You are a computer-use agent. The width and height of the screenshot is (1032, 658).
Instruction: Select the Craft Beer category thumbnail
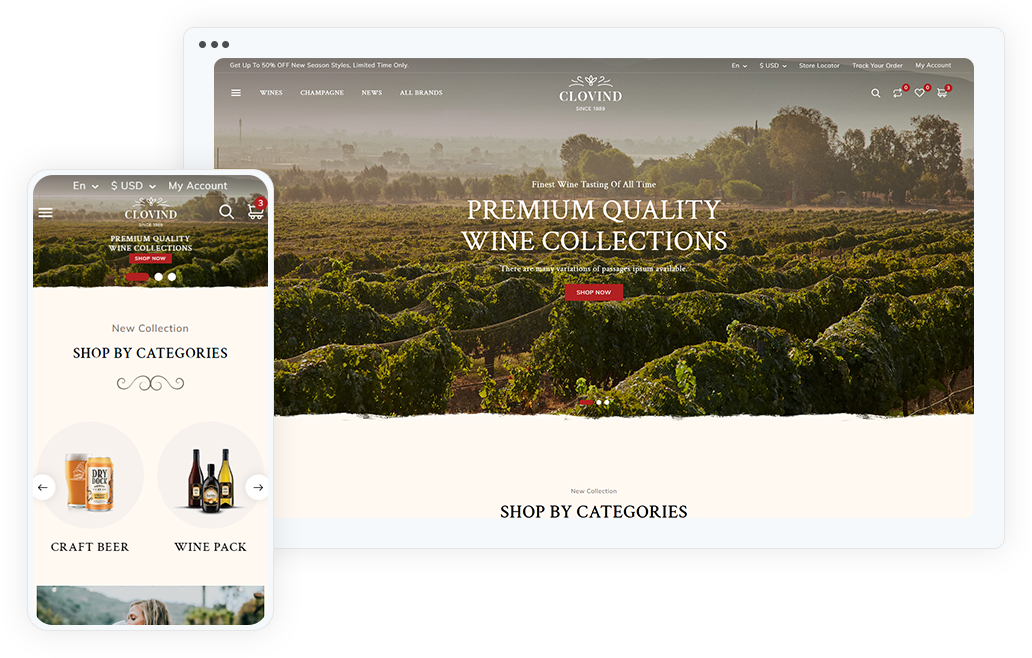(90, 475)
